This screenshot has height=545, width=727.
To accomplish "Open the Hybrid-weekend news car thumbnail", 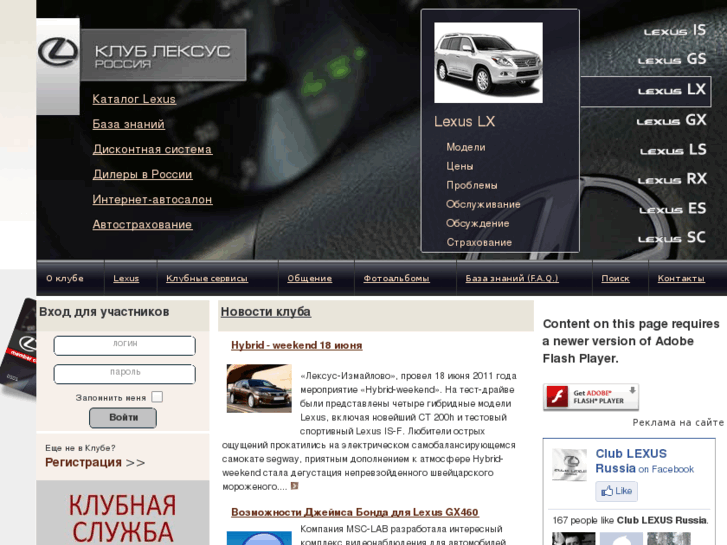I will (259, 388).
